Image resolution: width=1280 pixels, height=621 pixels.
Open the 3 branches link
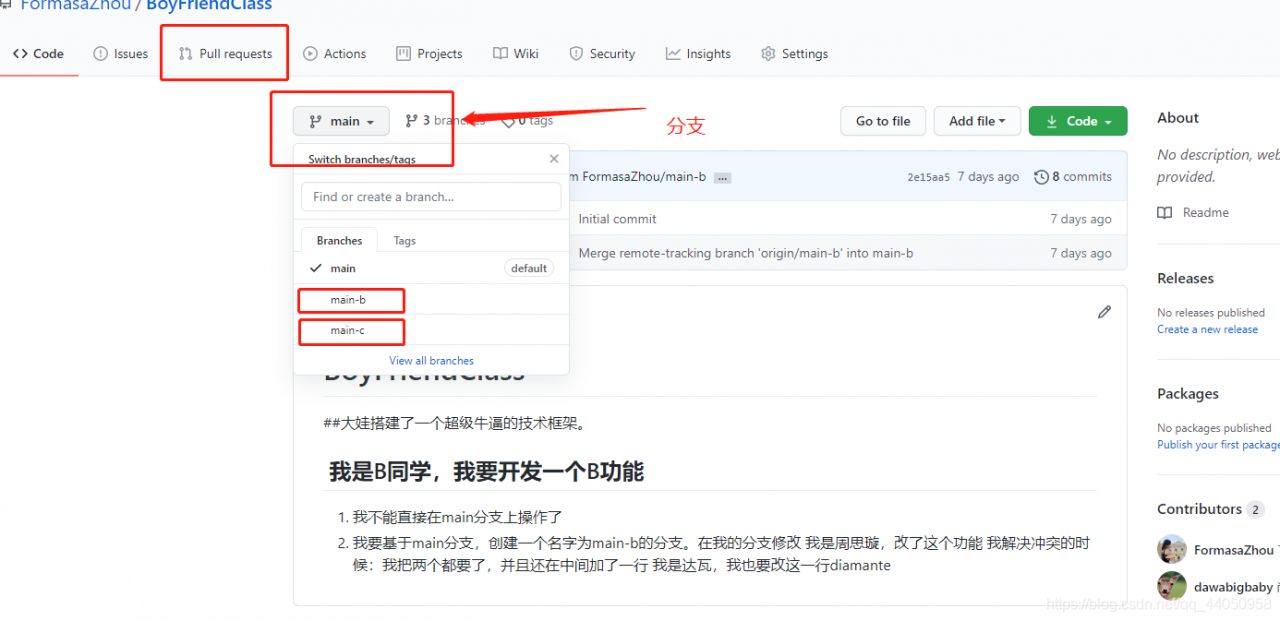coord(445,121)
